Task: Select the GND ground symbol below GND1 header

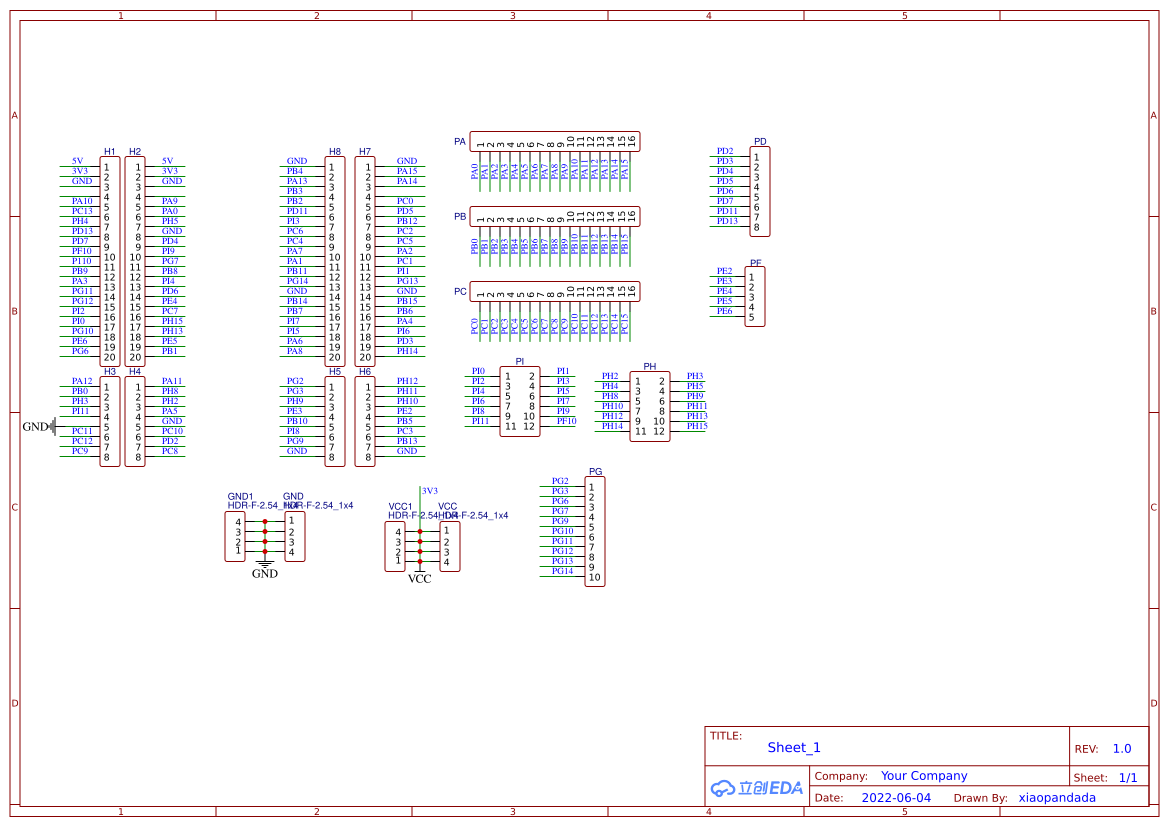Action: 265,568
